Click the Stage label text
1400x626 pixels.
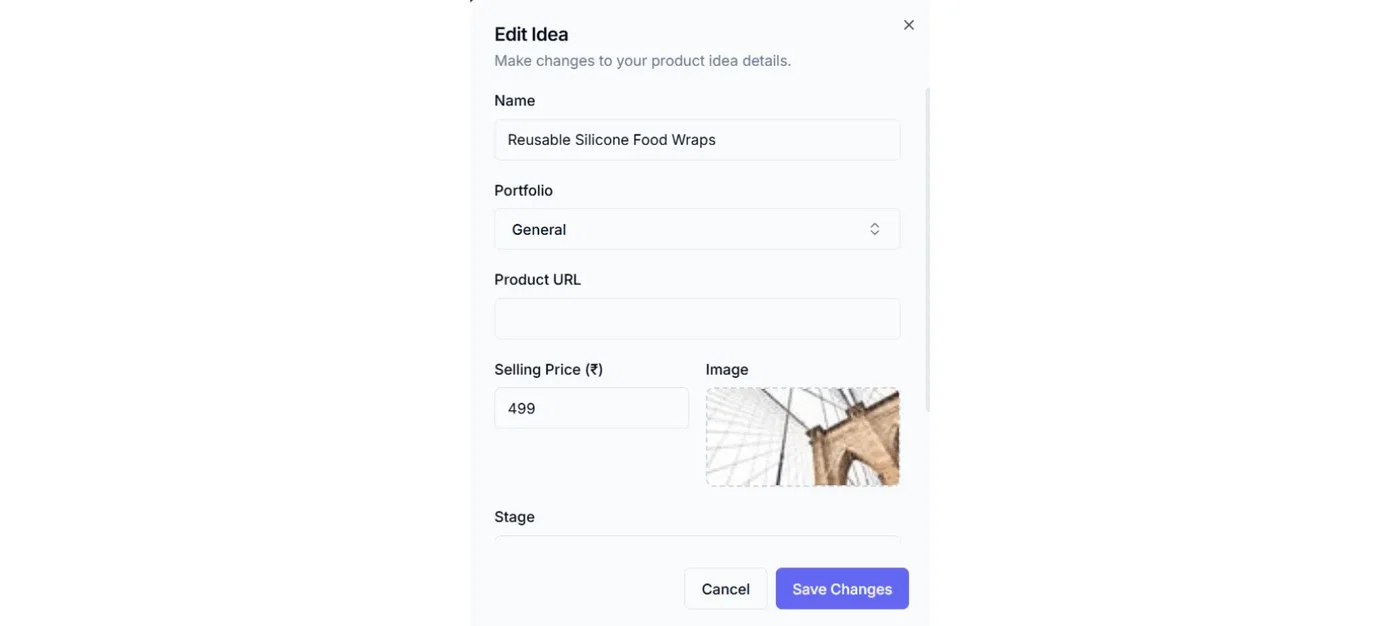514,517
